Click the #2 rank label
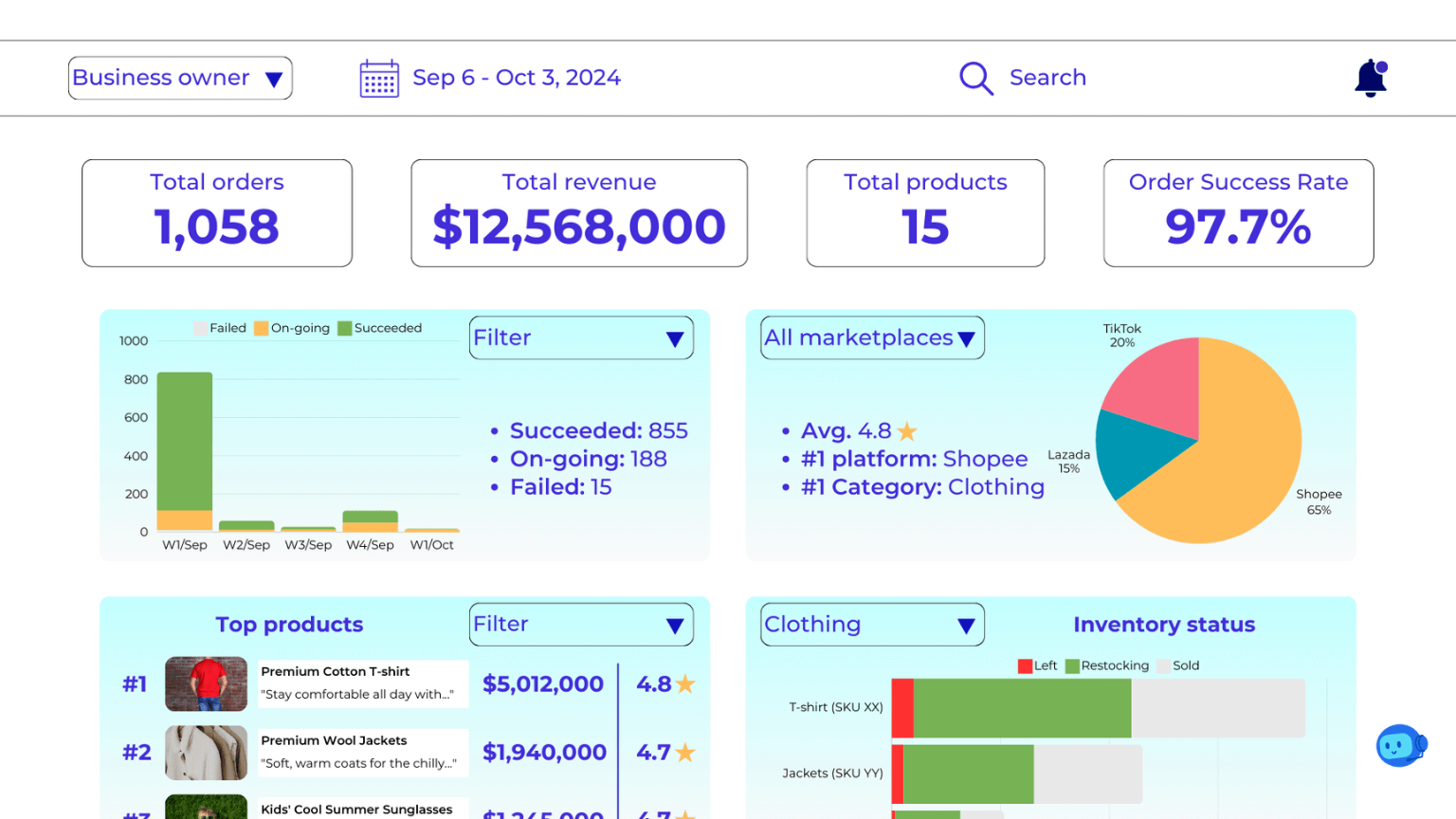Image resolution: width=1456 pixels, height=819 pixels. pos(136,753)
